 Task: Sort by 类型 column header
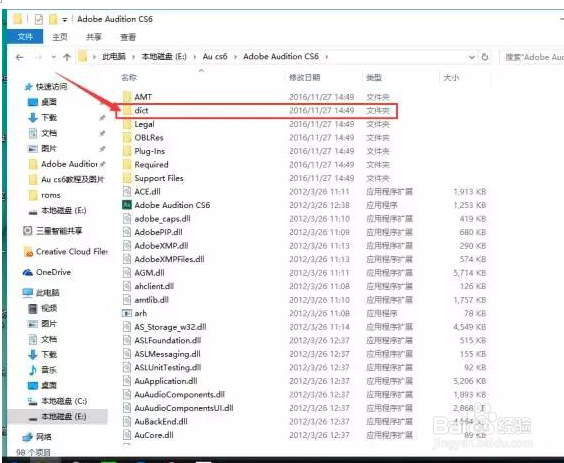(374, 77)
